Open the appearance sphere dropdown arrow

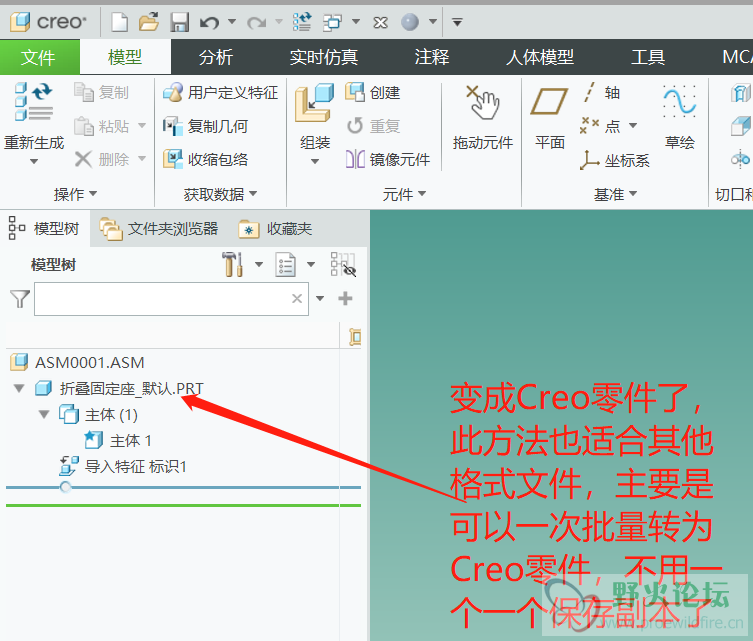pos(433,22)
